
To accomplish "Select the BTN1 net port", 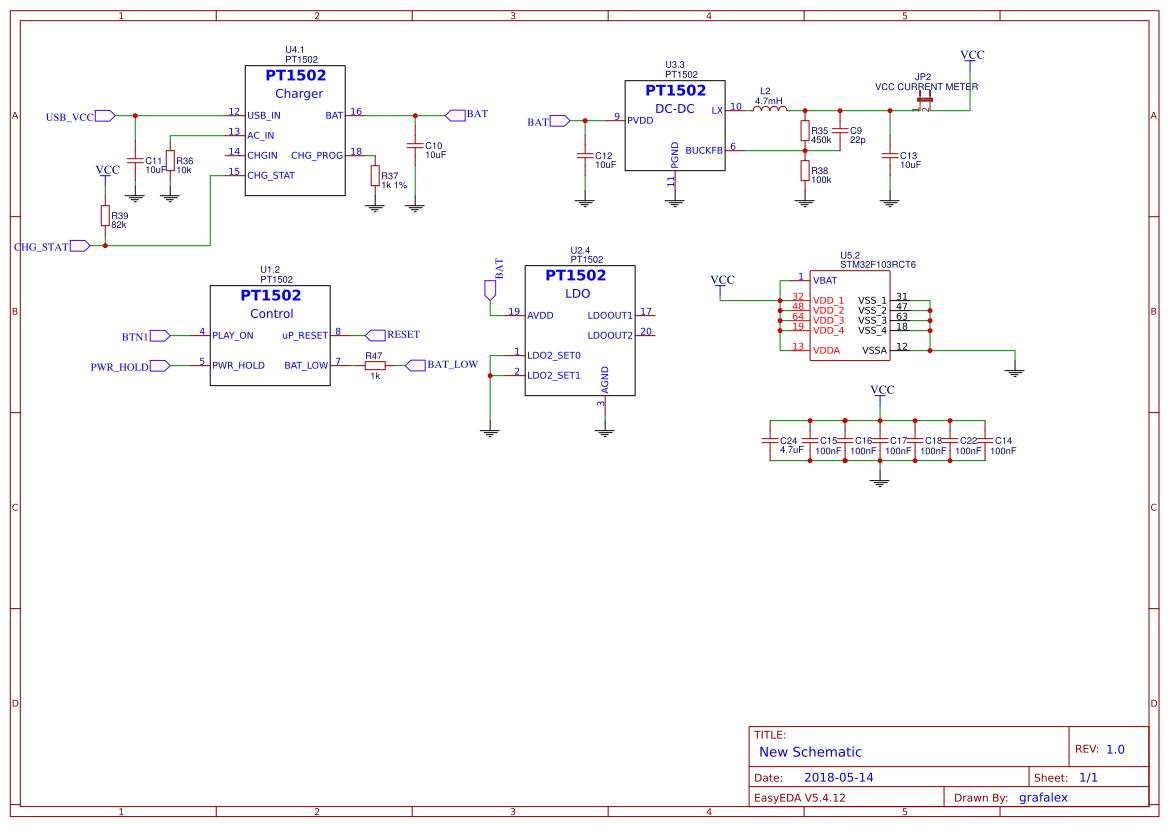I will (160, 336).
